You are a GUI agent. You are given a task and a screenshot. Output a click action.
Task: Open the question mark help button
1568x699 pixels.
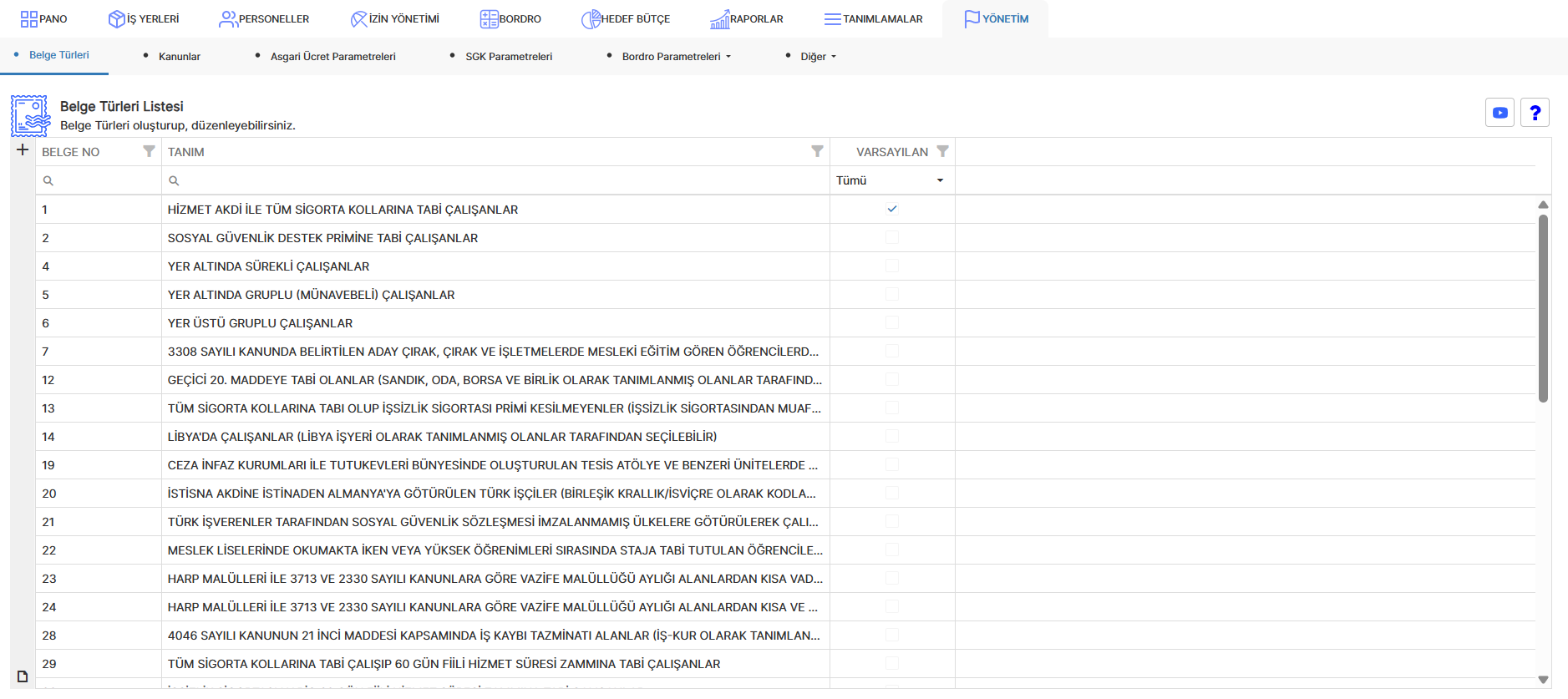click(1535, 113)
